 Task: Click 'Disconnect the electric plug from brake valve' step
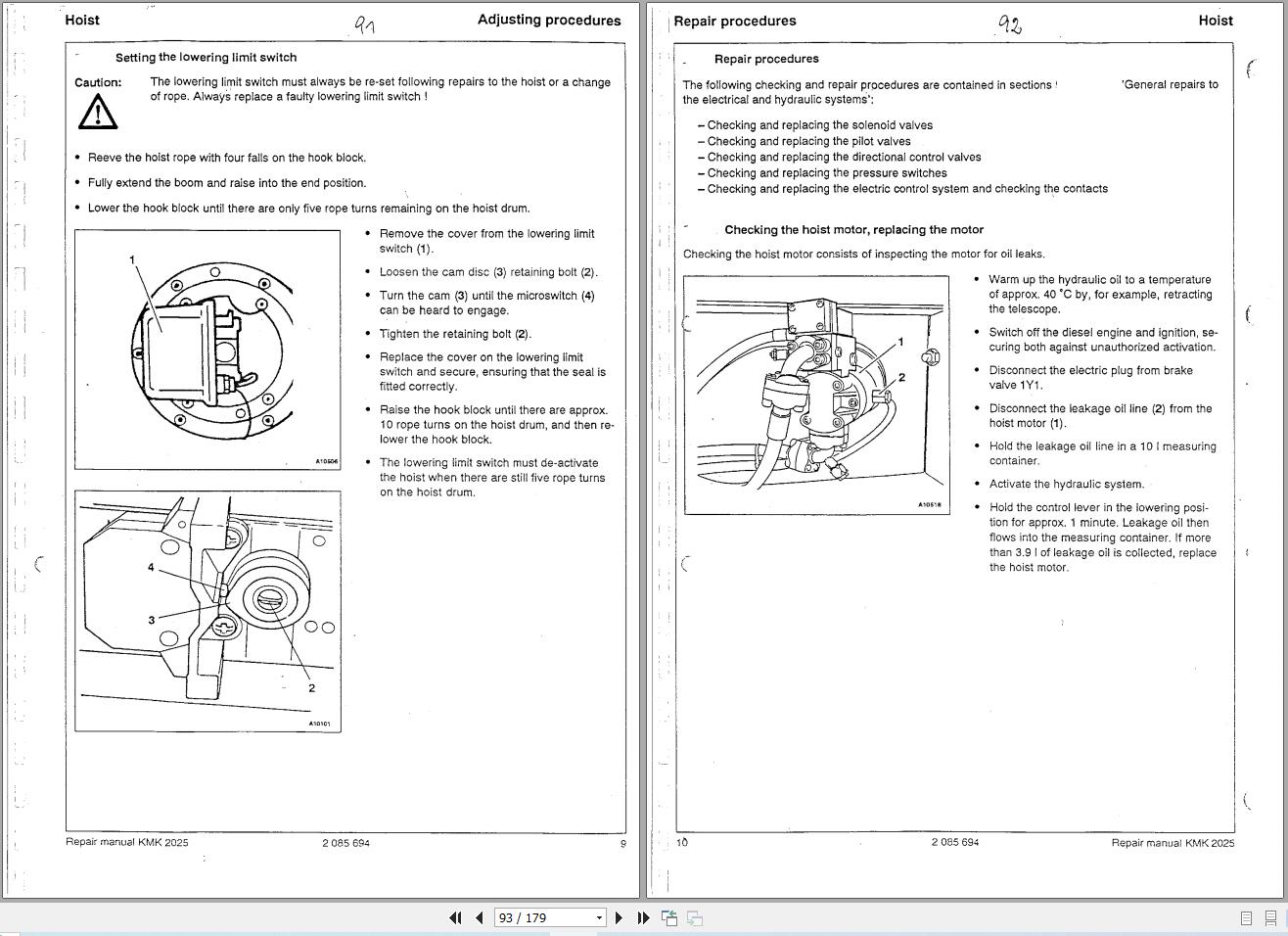(1090, 378)
